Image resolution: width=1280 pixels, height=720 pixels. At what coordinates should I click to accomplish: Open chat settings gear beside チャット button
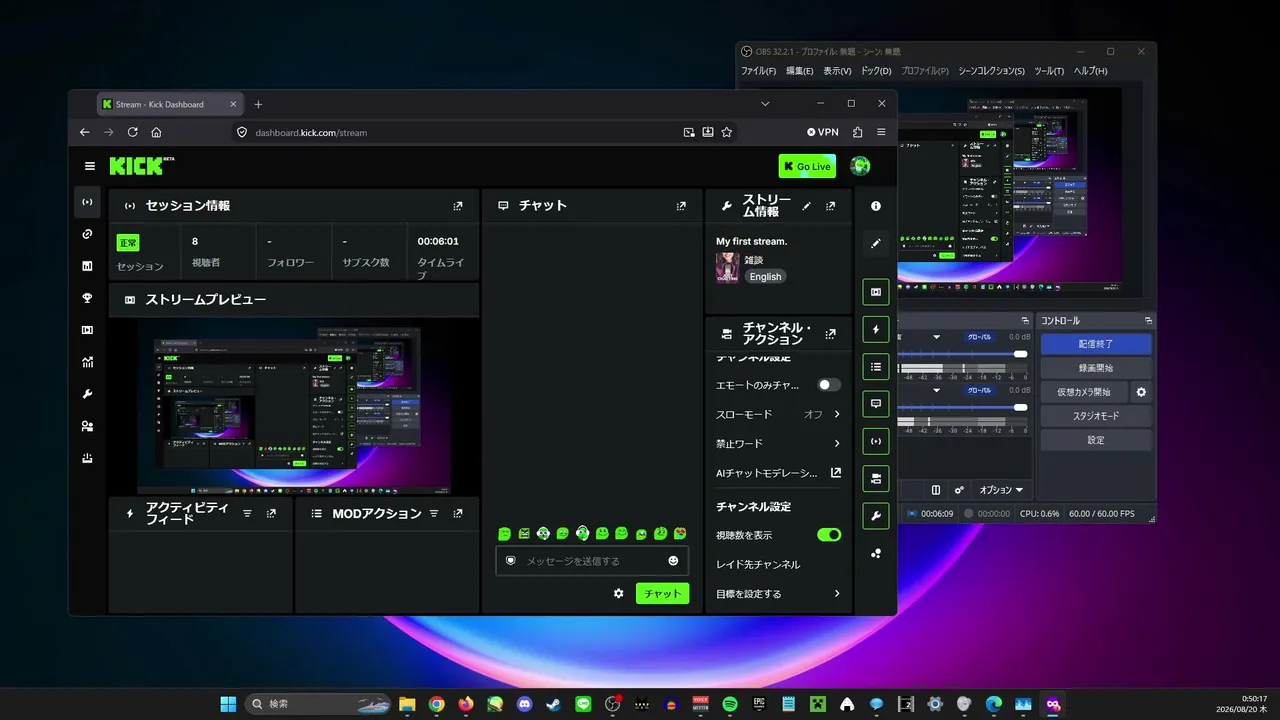[x=618, y=593]
